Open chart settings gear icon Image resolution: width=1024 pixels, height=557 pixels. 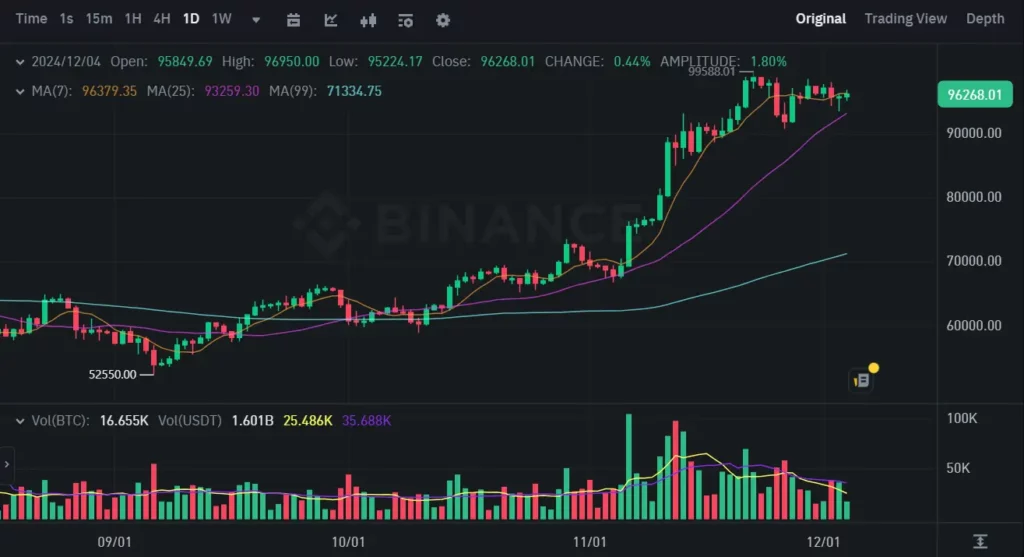click(443, 20)
